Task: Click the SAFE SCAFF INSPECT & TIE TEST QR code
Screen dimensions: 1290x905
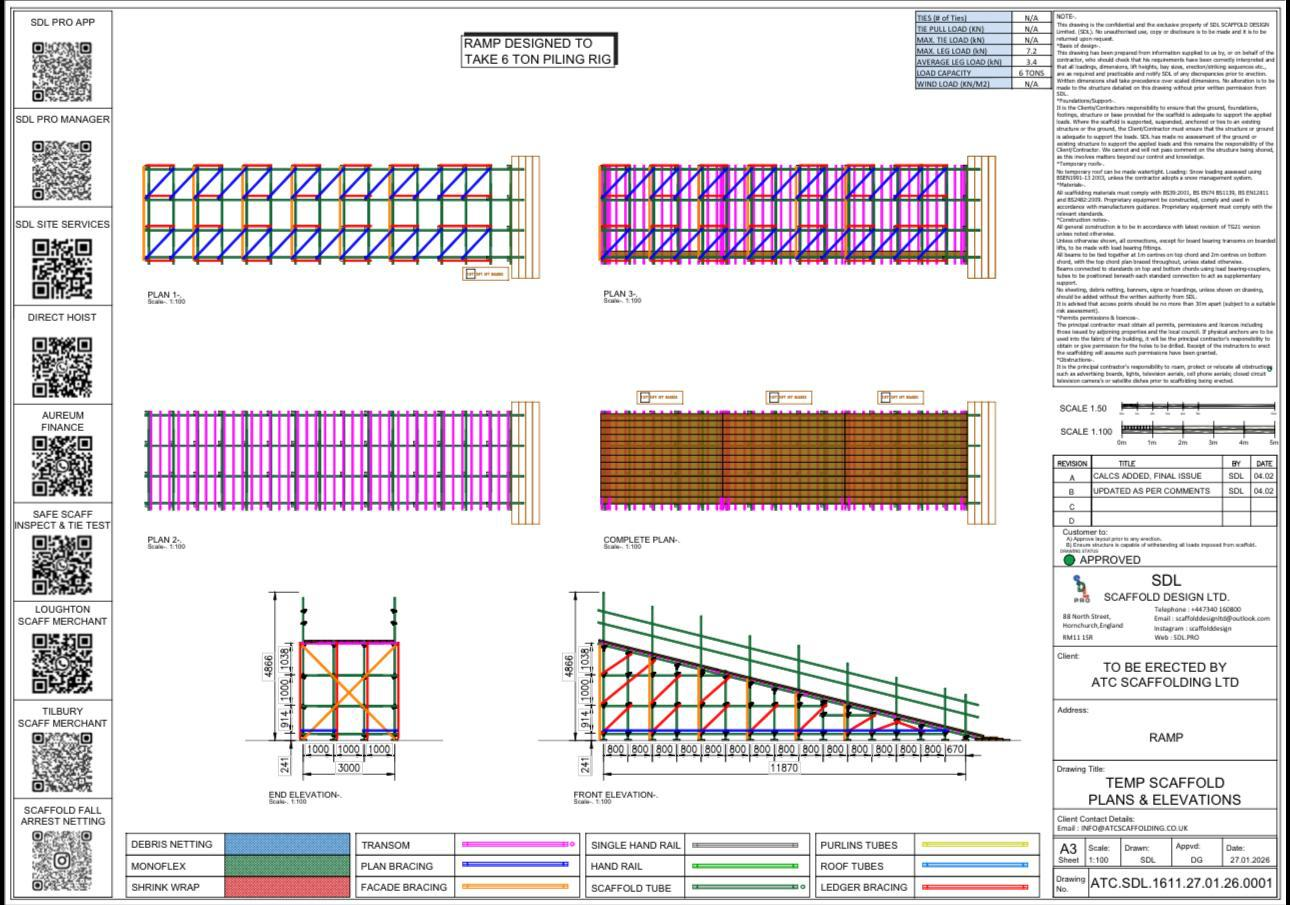Action: pos(62,565)
